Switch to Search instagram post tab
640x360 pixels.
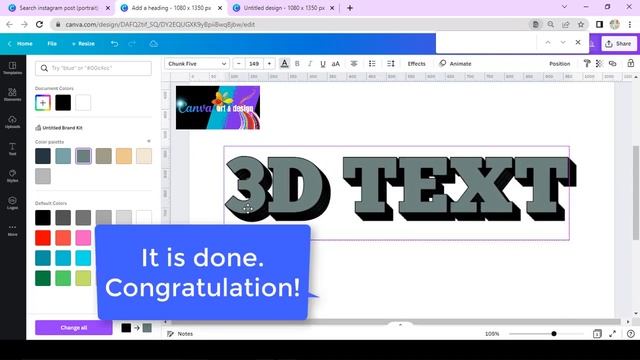(x=59, y=8)
